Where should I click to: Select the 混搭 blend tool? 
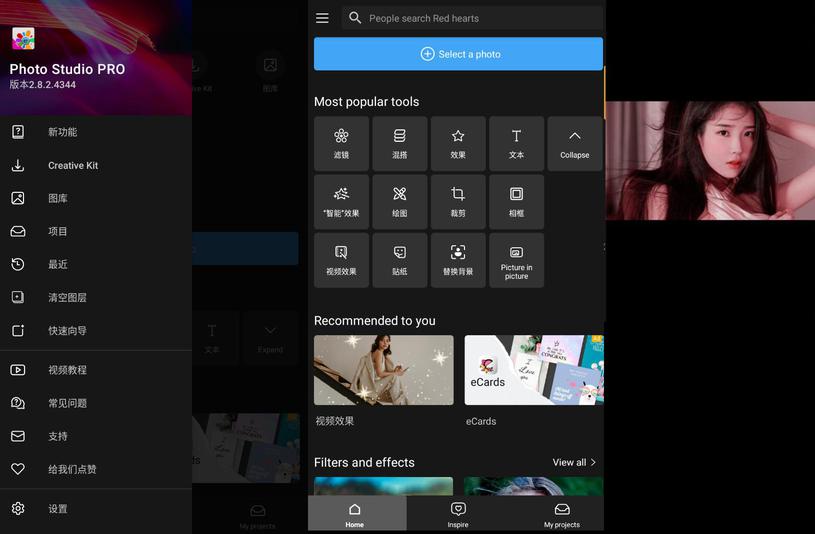[399, 143]
